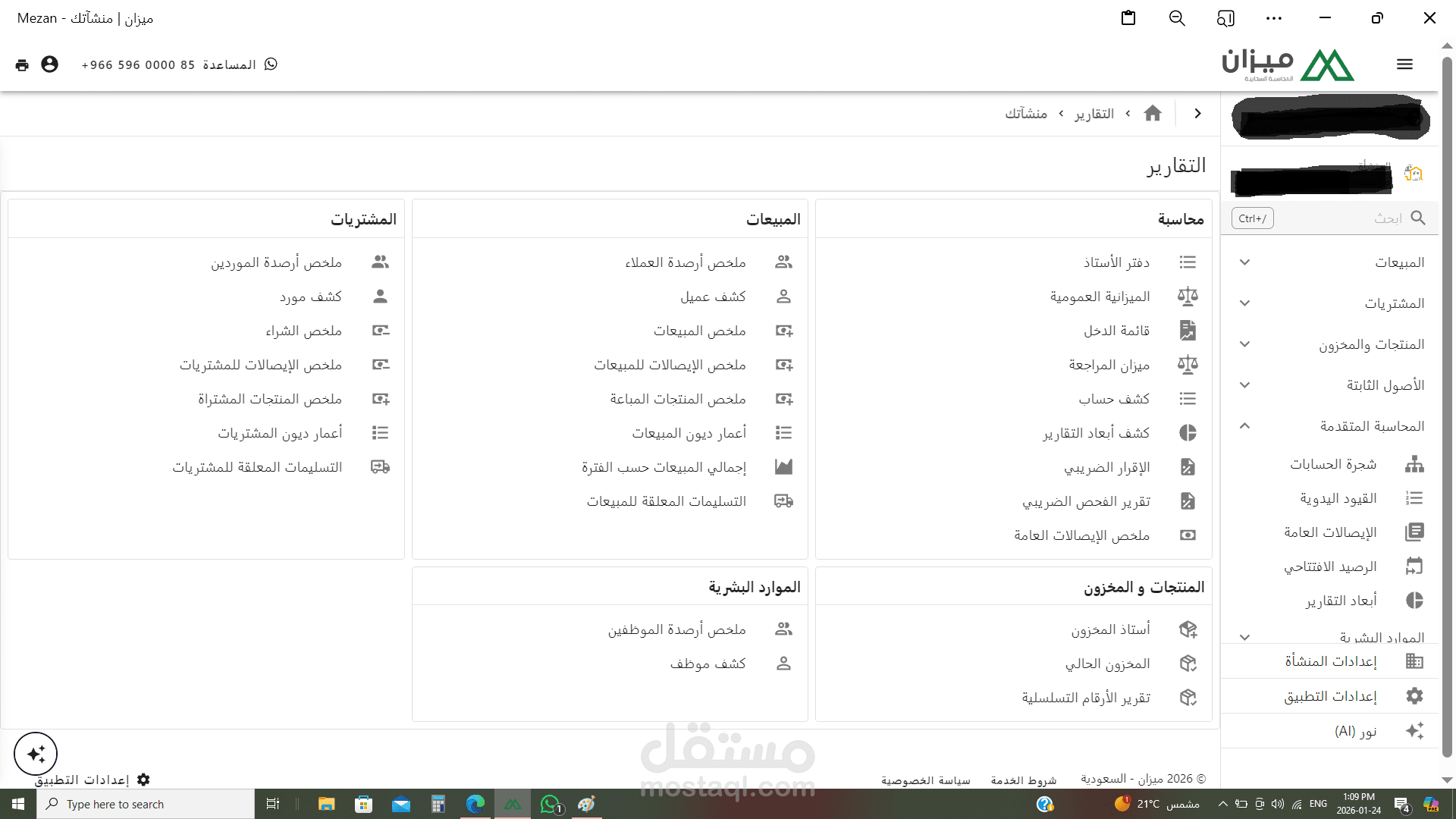Expand the الأصول الثابتة sidebar section

pos(1244,385)
